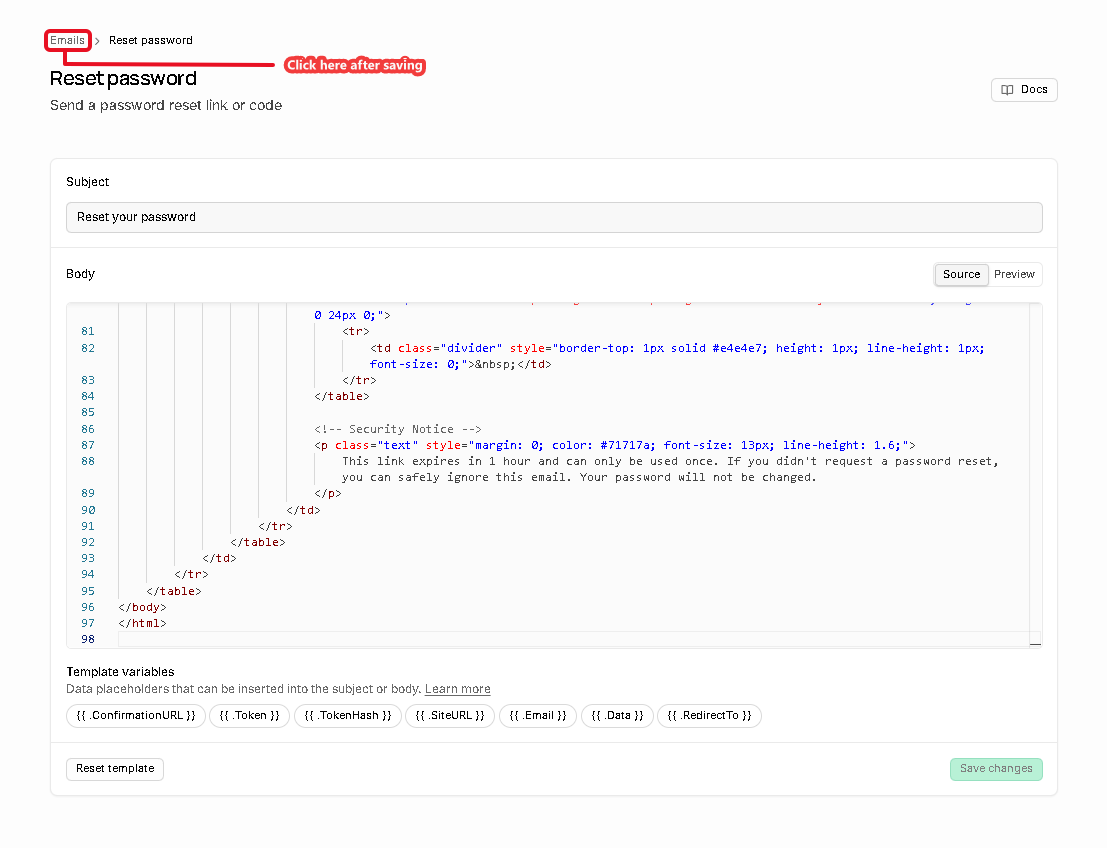Click the Save changes button
1107x848 pixels.
[995, 769]
